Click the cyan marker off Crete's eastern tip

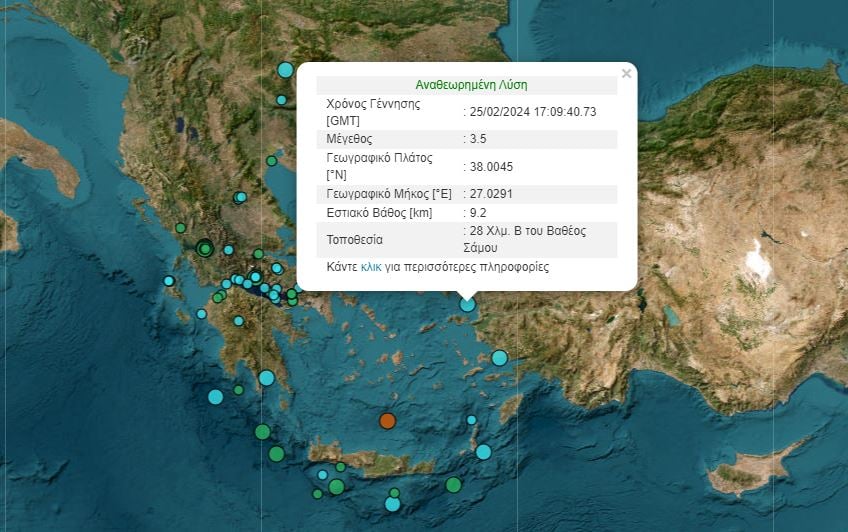coord(483,451)
